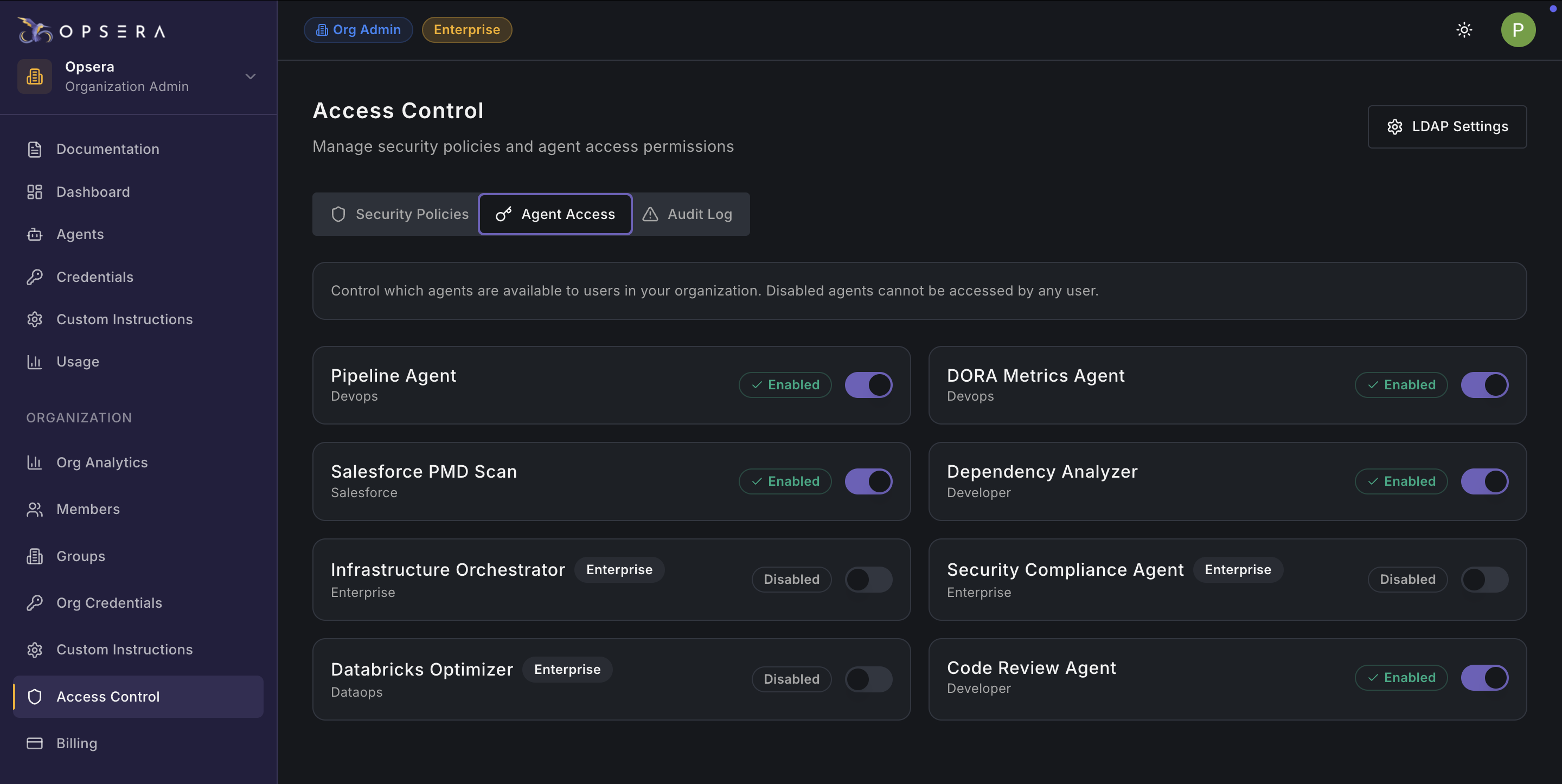Open Agents via robot icon
Image resolution: width=1562 pixels, height=784 pixels.
tap(35, 235)
